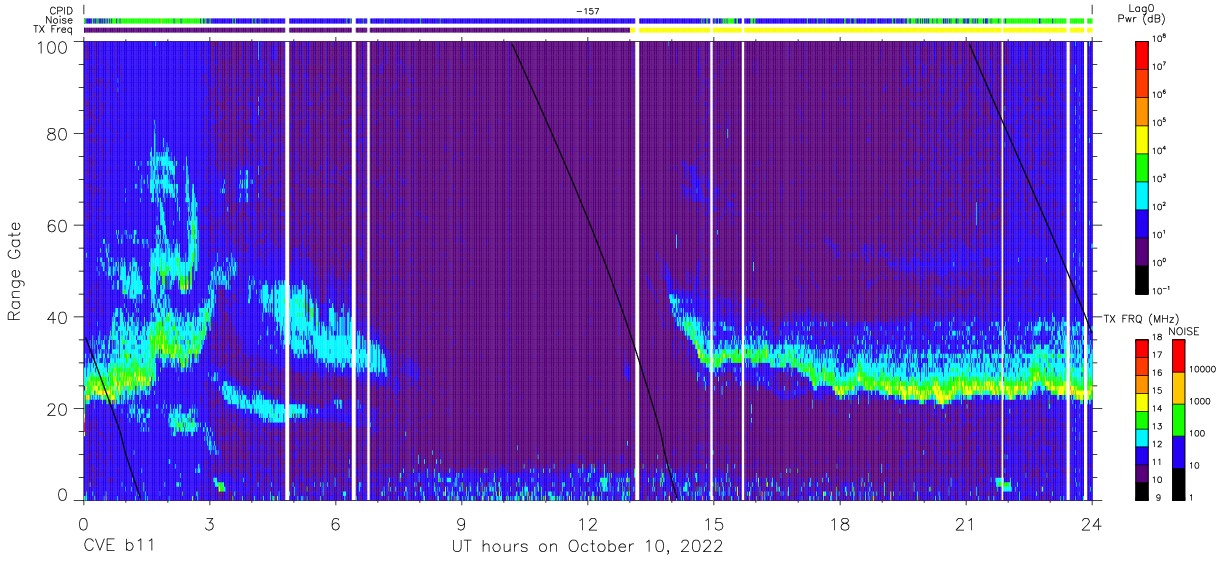The image size is (1228, 567).
Task: Click the NOISE scale label '1'
Action: [x=1192, y=498]
